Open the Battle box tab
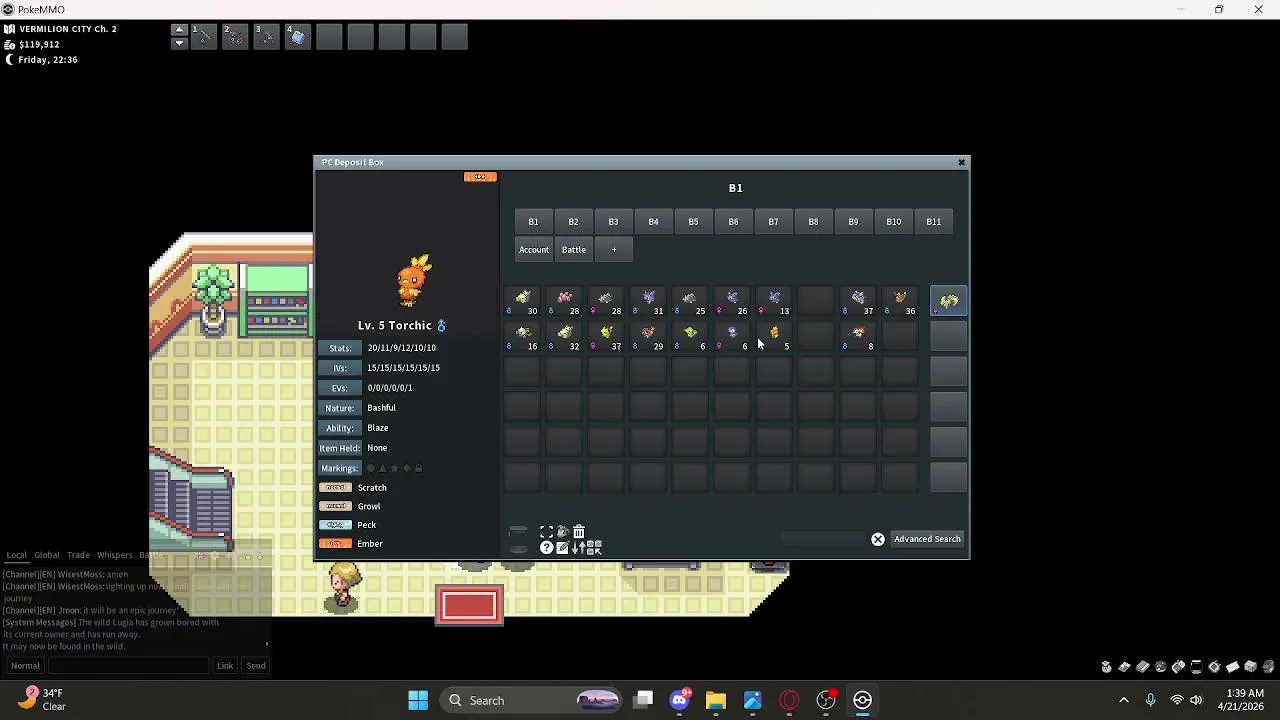The width and height of the screenshot is (1280, 720). [x=574, y=250]
